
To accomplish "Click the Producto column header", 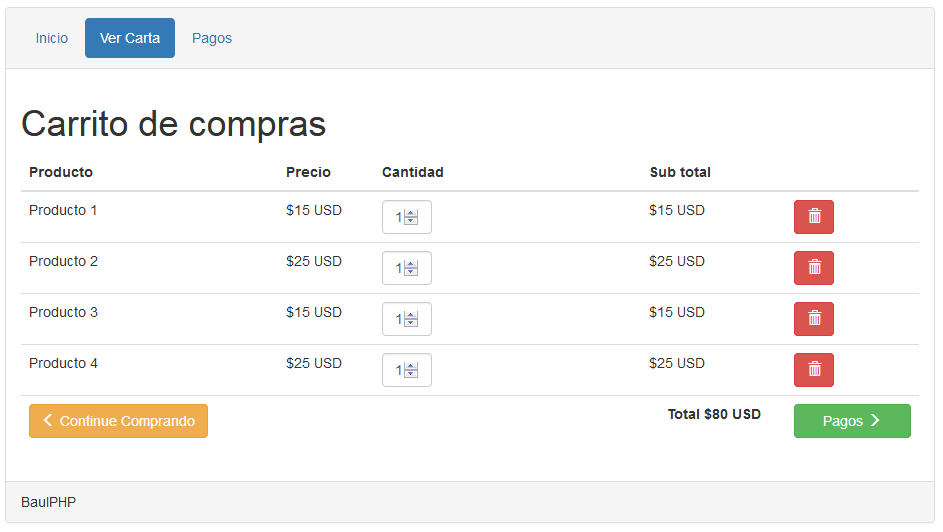I will click(61, 172).
